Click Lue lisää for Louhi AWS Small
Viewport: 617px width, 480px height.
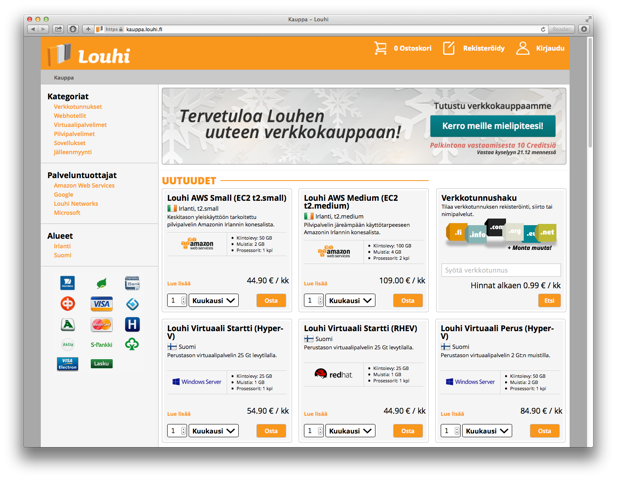pyautogui.click(x=179, y=283)
